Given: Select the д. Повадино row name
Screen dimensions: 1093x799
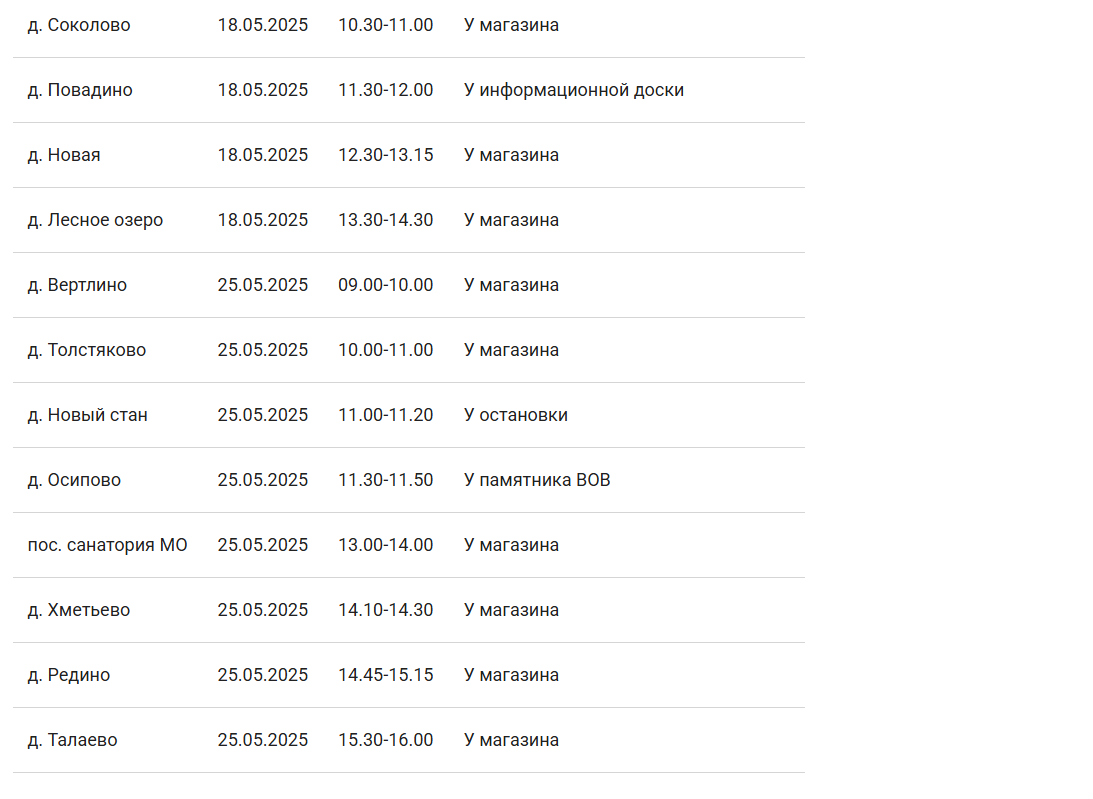Looking at the screenshot, I should tap(80, 90).
